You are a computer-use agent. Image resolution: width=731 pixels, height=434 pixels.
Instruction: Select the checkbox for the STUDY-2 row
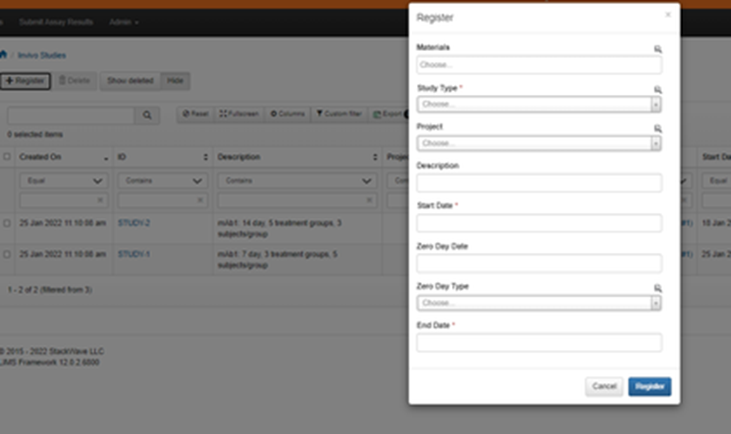7,223
